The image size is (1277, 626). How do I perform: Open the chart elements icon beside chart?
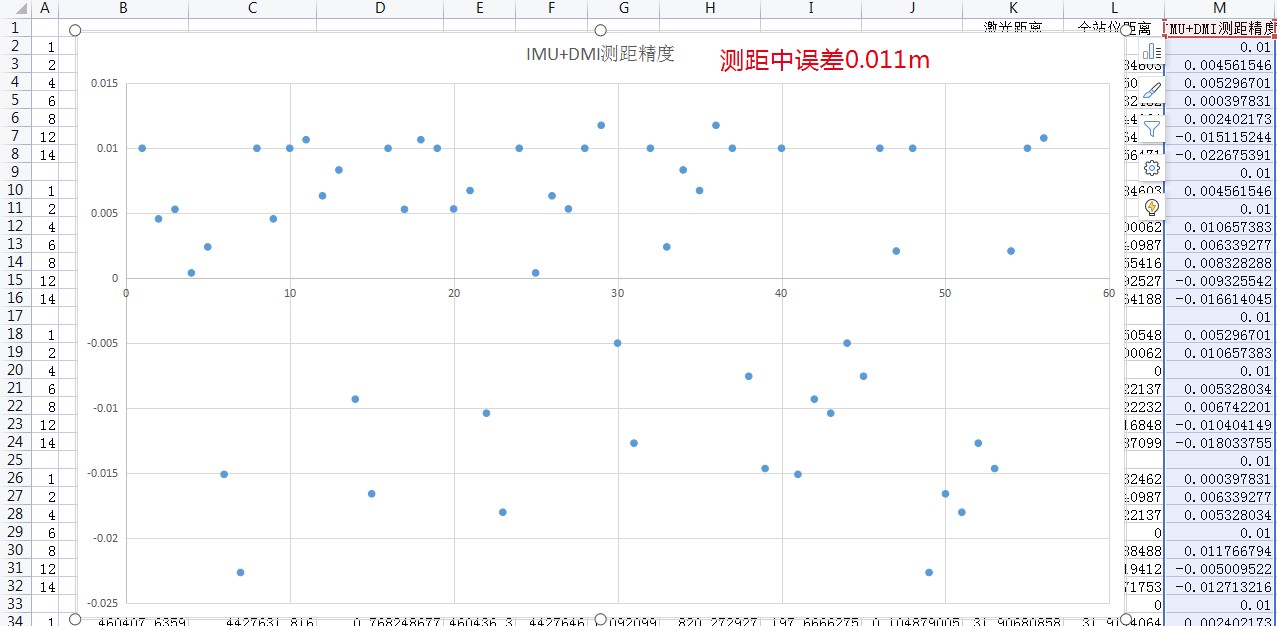point(1151,51)
